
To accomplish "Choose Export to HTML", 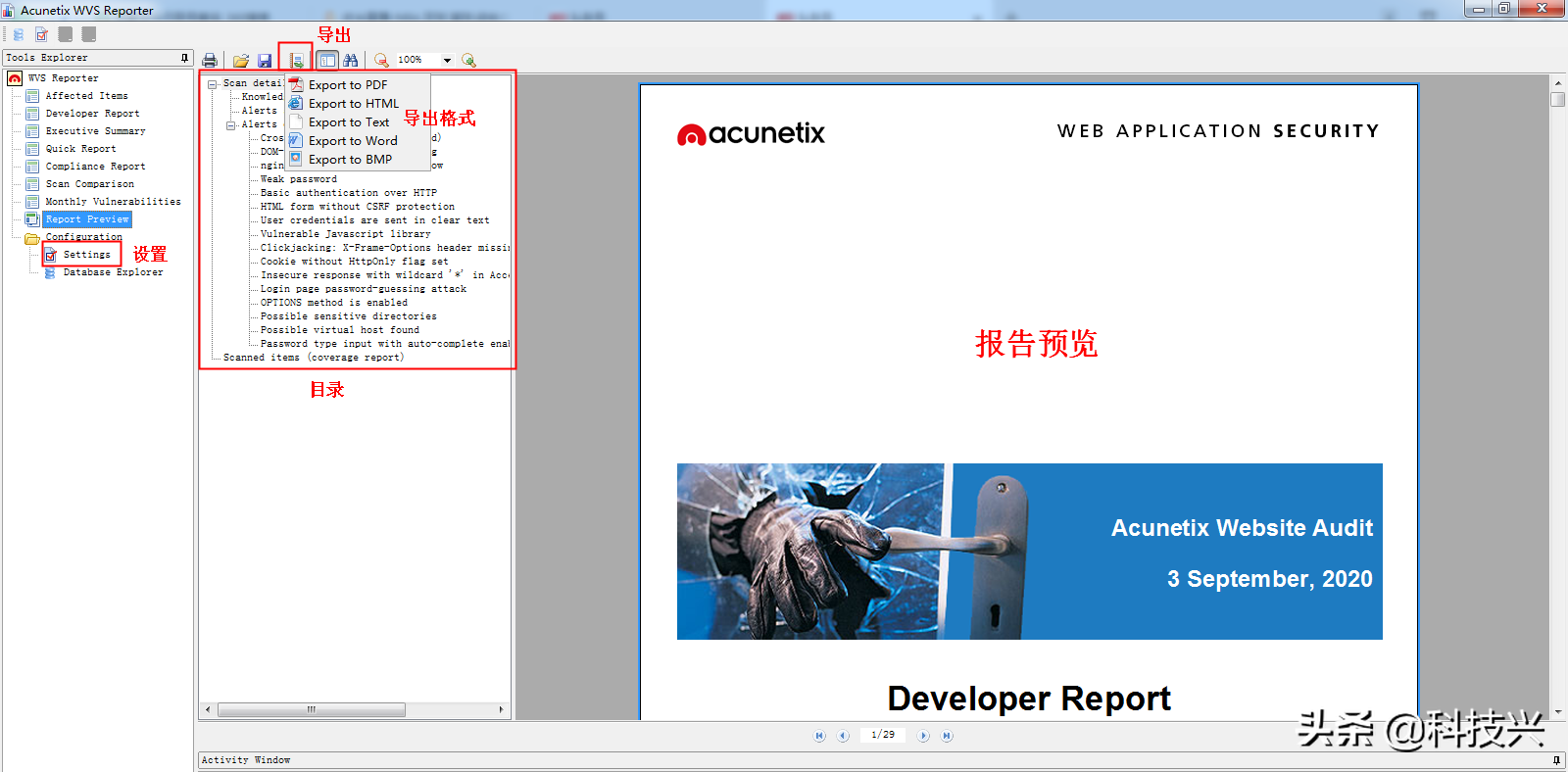I will pos(354,104).
